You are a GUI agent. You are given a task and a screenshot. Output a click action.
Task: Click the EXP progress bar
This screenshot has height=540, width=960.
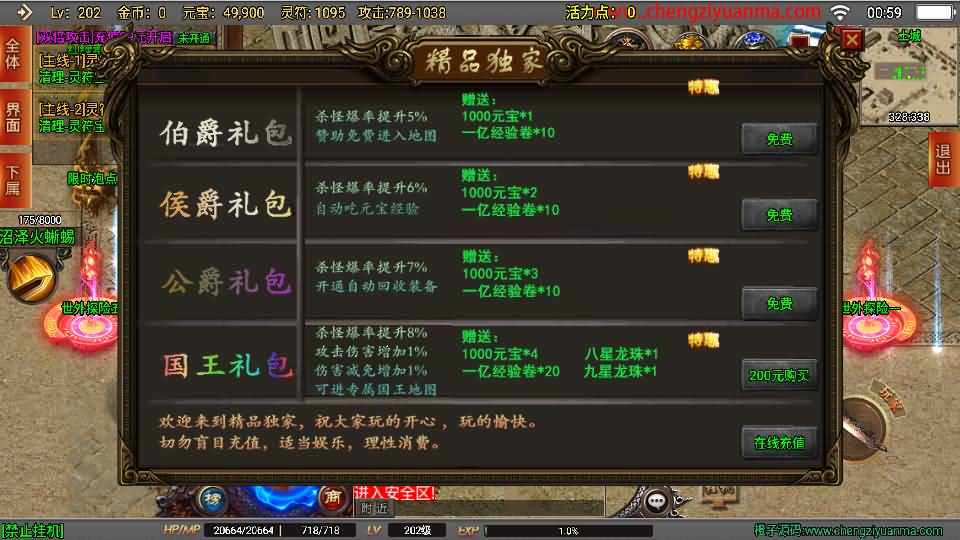tap(568, 530)
